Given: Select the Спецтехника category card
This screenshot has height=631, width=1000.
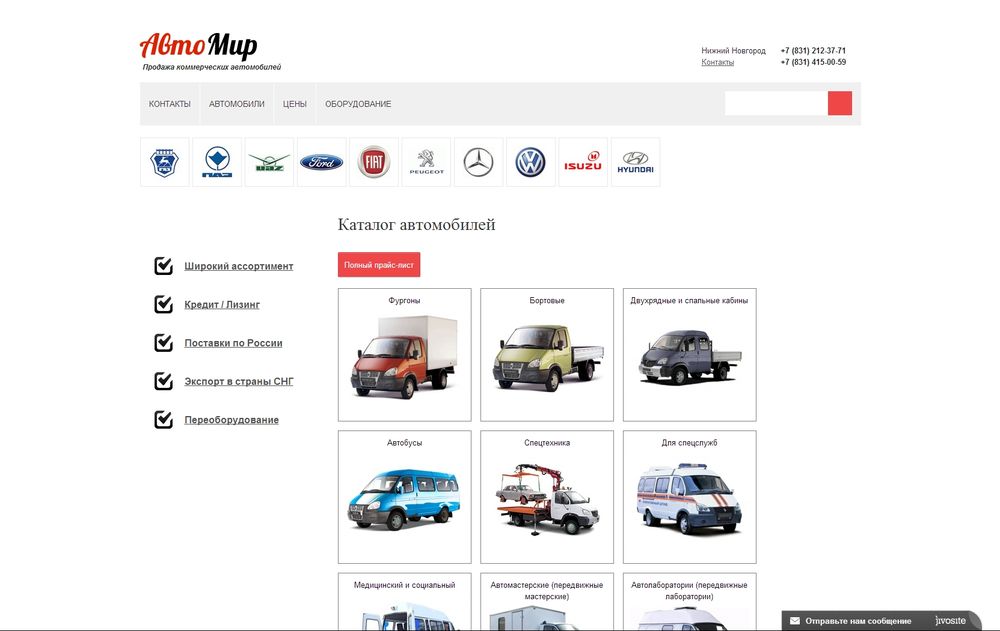Looking at the screenshot, I should tap(547, 497).
